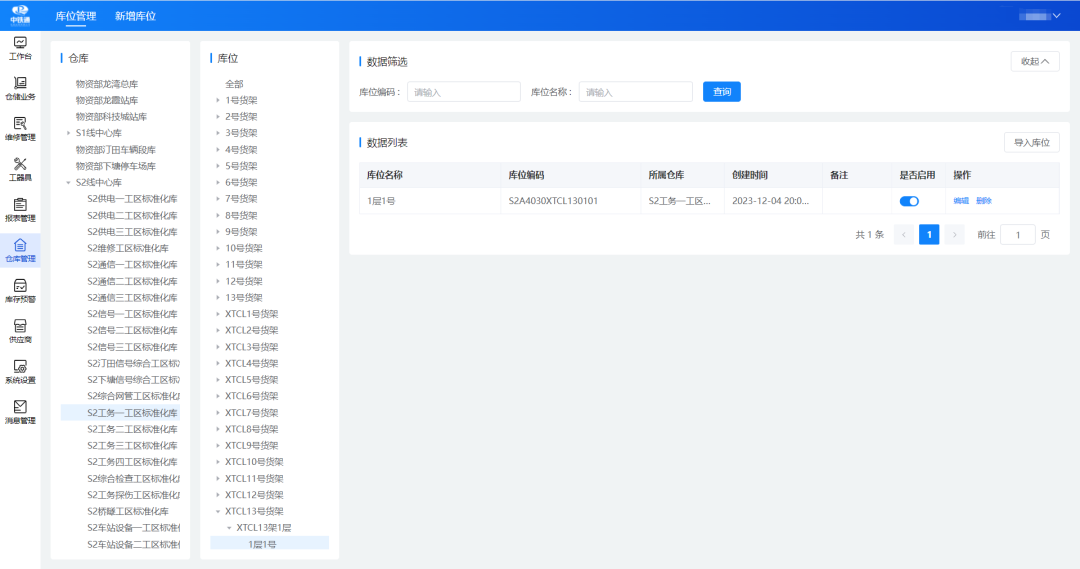Collapse the XTCL13架1层 node
Screen dimensions: 1080x569
229,528
